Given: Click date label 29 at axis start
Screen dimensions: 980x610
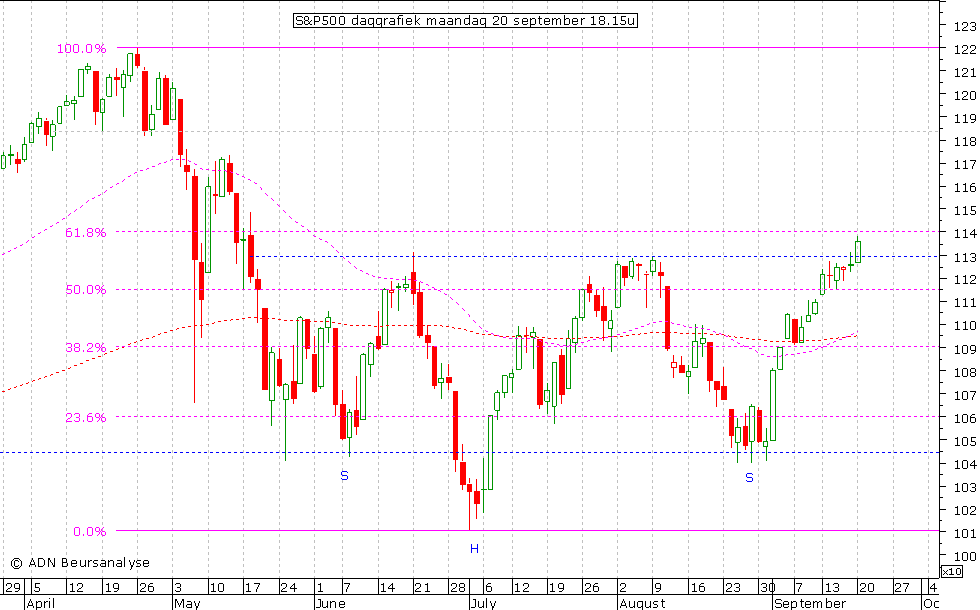Looking at the screenshot, I should (x=12, y=588).
